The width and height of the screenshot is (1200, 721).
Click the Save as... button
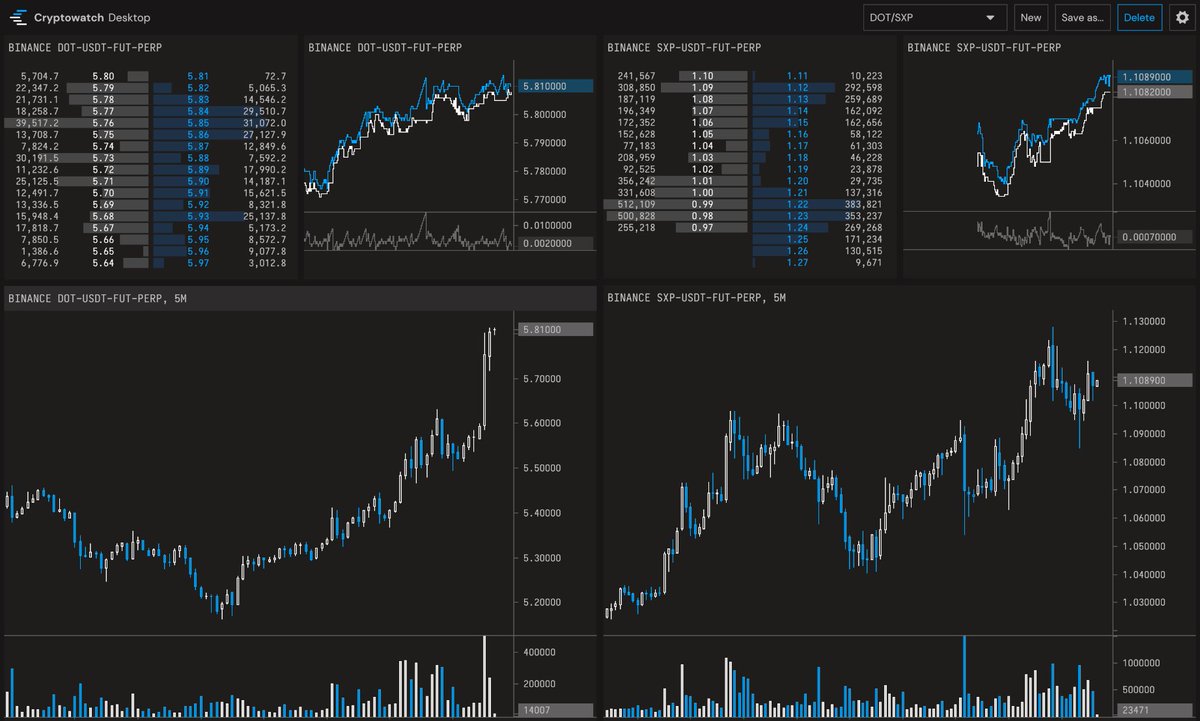[x=1083, y=17]
